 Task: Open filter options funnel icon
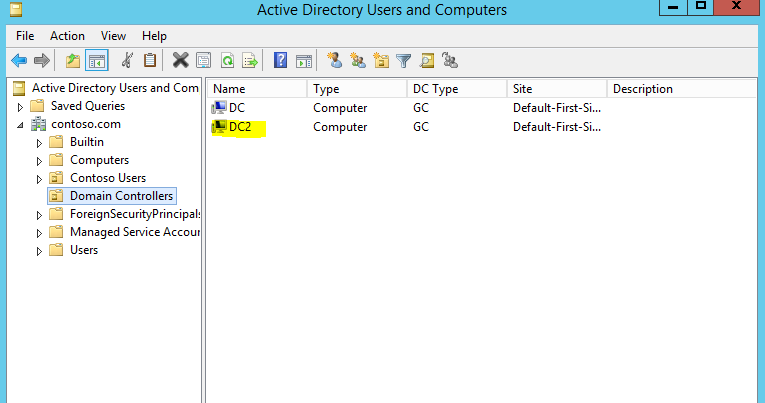(403, 60)
